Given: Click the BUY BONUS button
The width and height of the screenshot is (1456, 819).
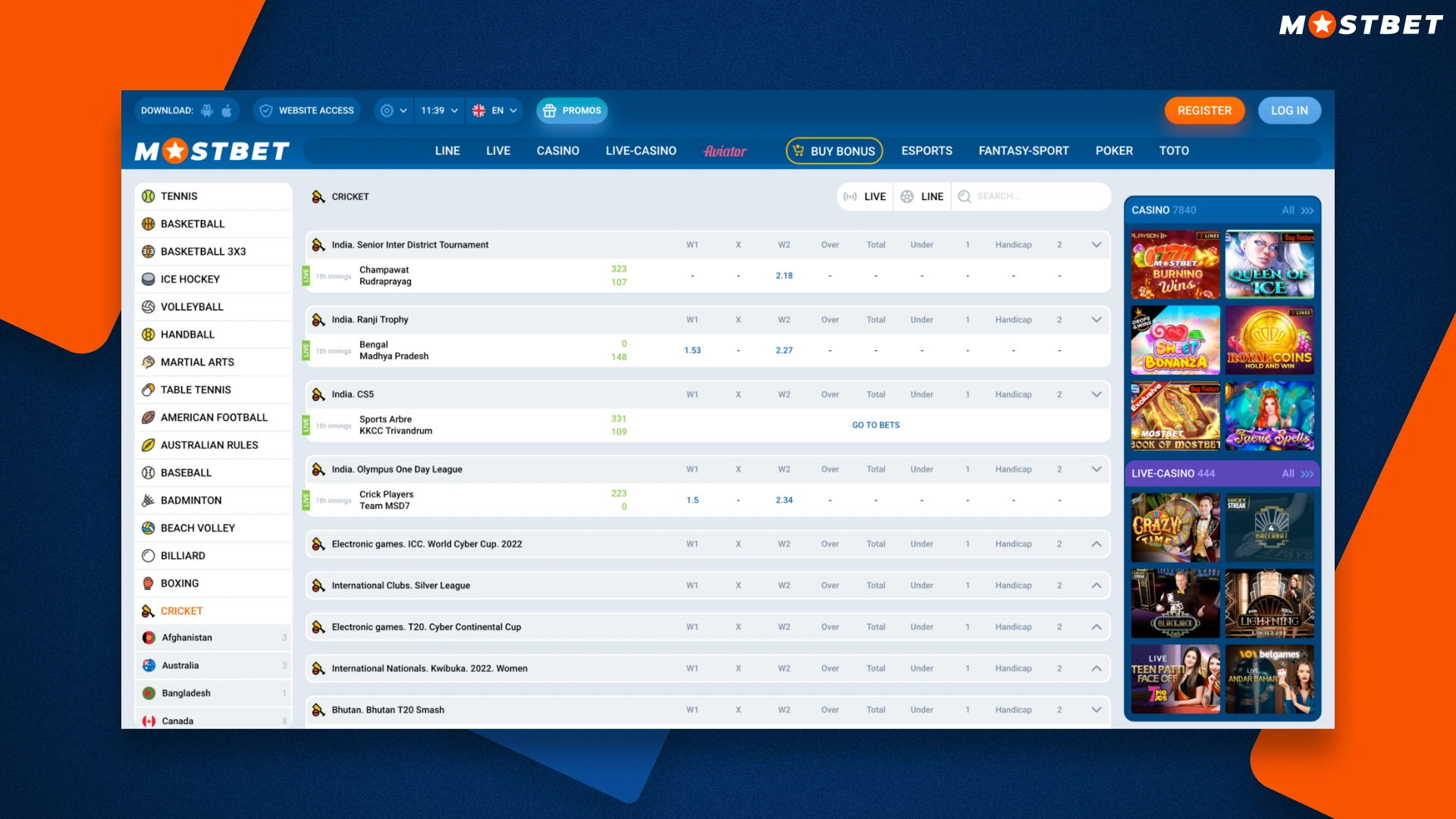Looking at the screenshot, I should 834,151.
